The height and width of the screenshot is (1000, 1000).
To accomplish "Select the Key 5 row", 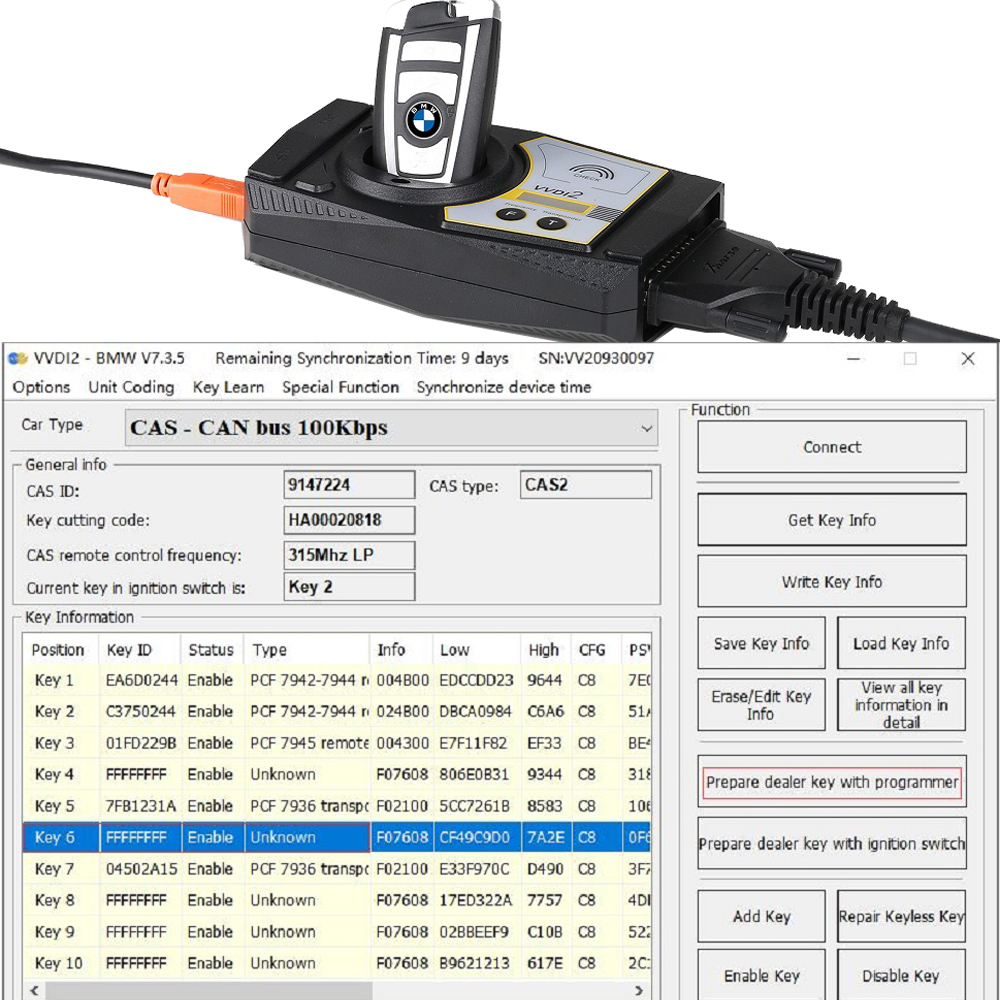I will point(337,806).
